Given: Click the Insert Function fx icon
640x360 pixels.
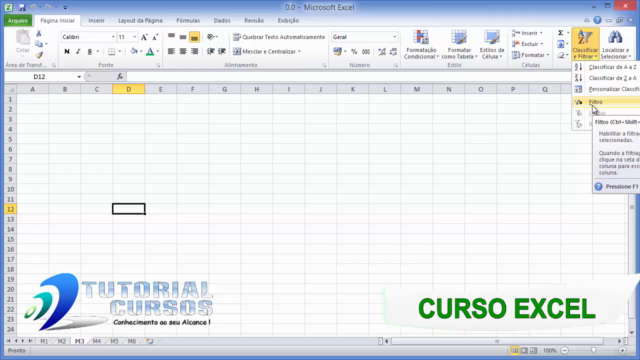Looking at the screenshot, I should coord(120,77).
